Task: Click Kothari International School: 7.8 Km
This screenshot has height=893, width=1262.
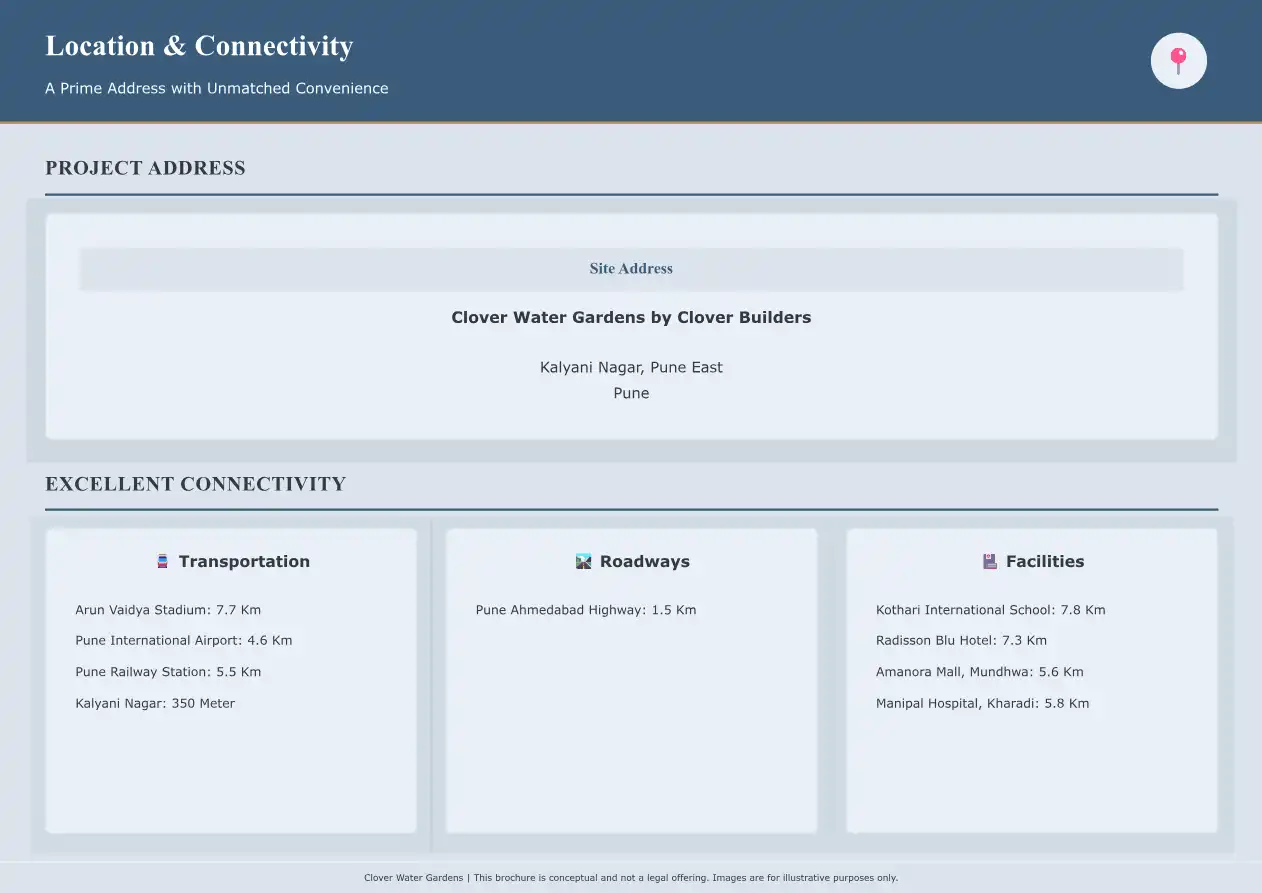Action: [x=990, y=610]
